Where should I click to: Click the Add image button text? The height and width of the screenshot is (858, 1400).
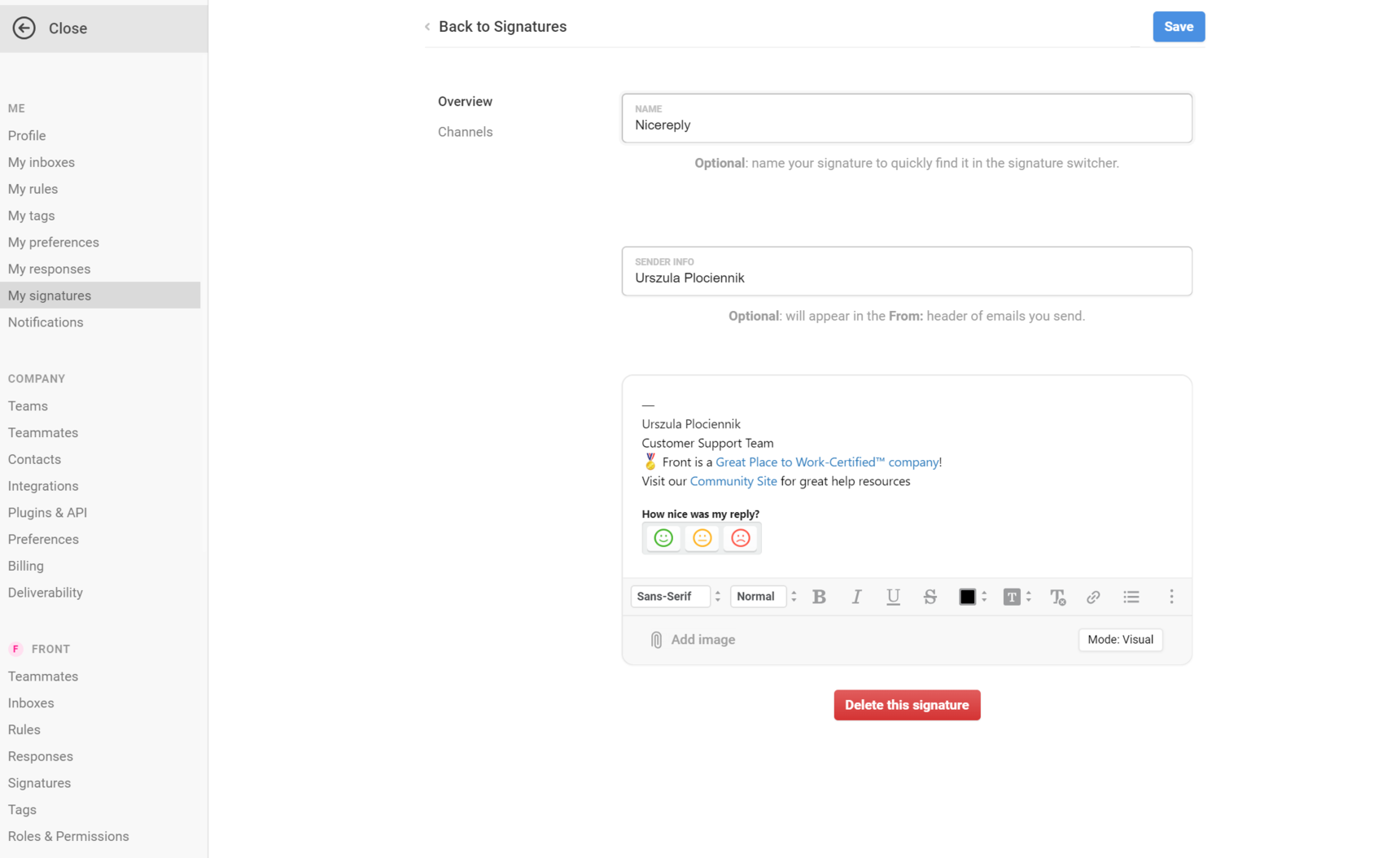(702, 640)
